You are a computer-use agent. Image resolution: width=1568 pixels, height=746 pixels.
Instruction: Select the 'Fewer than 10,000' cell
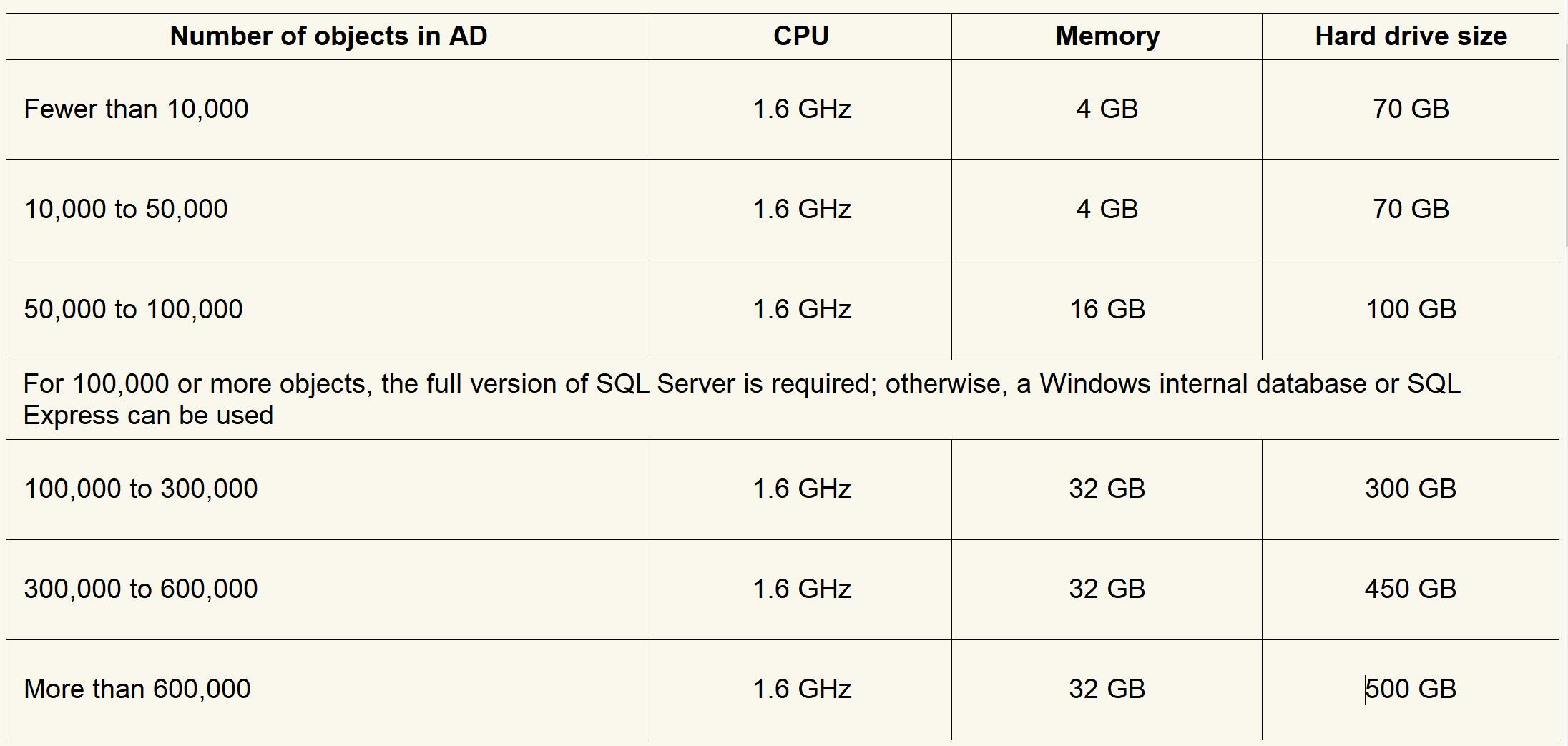(x=136, y=109)
